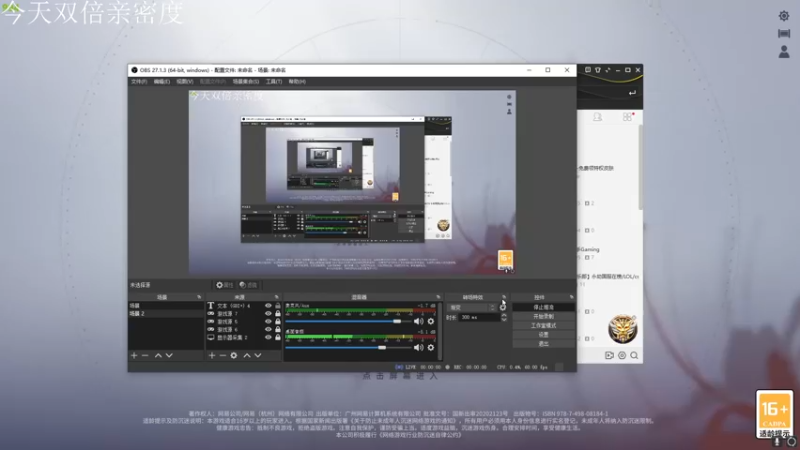
Task: Move scene down arrow
Action: [169, 356]
